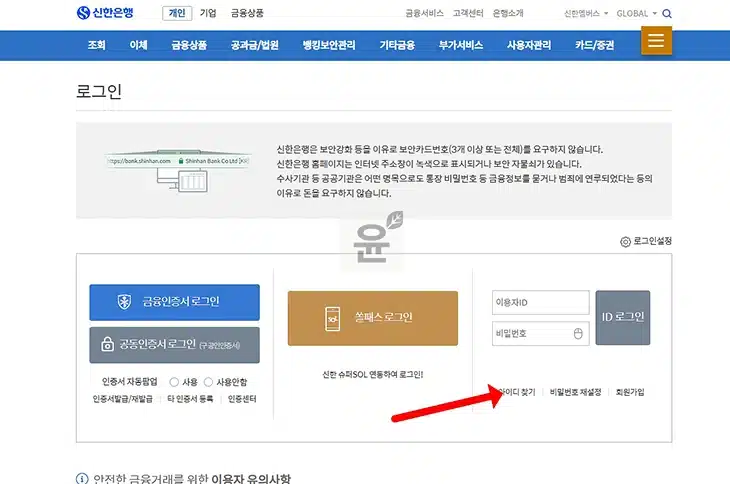The height and width of the screenshot is (484, 730).
Task: Click the 인증서발급/재발급 link
Action: 122,399
